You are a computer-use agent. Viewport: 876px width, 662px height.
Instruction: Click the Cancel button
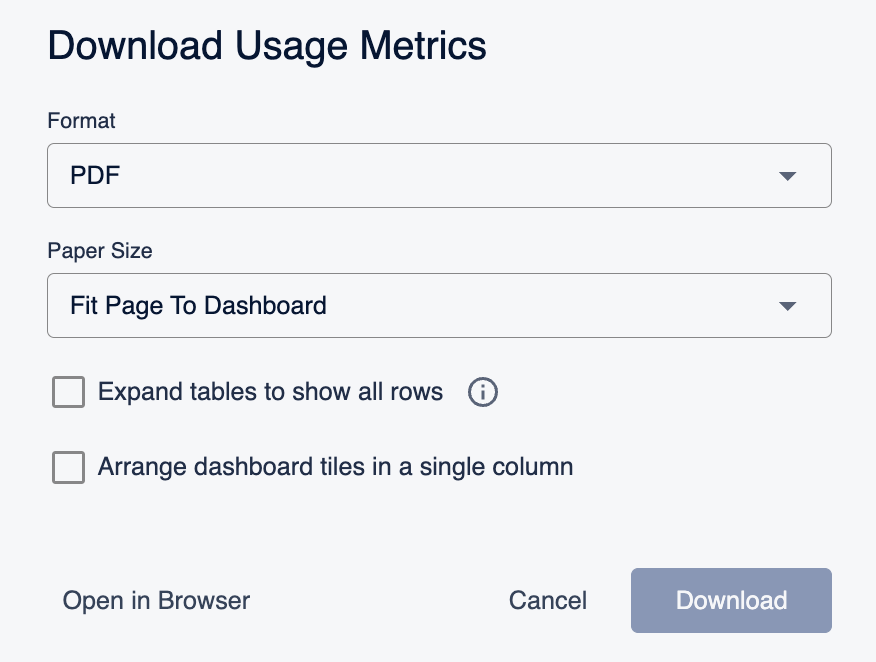(x=548, y=601)
